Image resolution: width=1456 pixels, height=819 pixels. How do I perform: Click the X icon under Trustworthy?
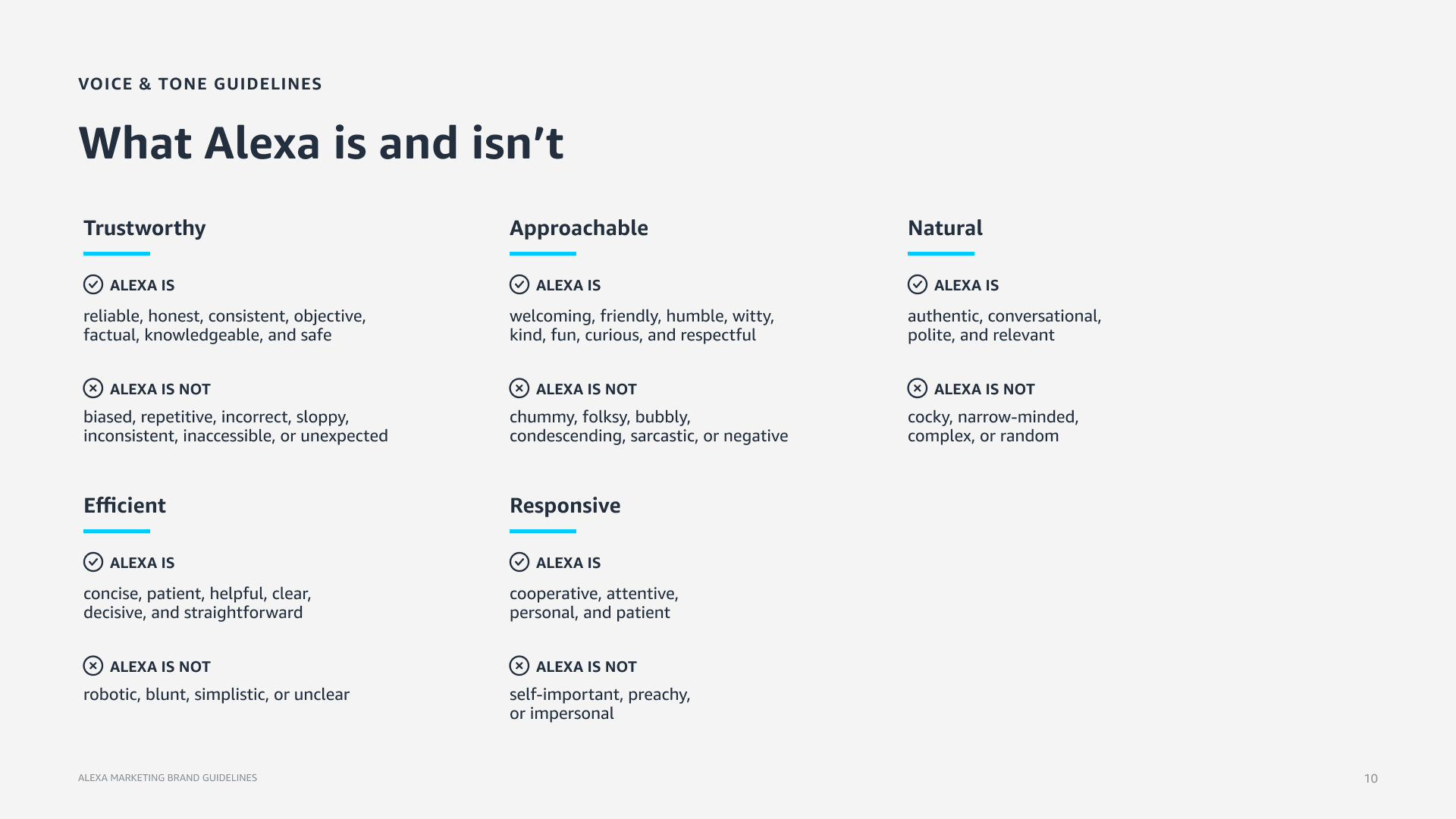click(93, 388)
